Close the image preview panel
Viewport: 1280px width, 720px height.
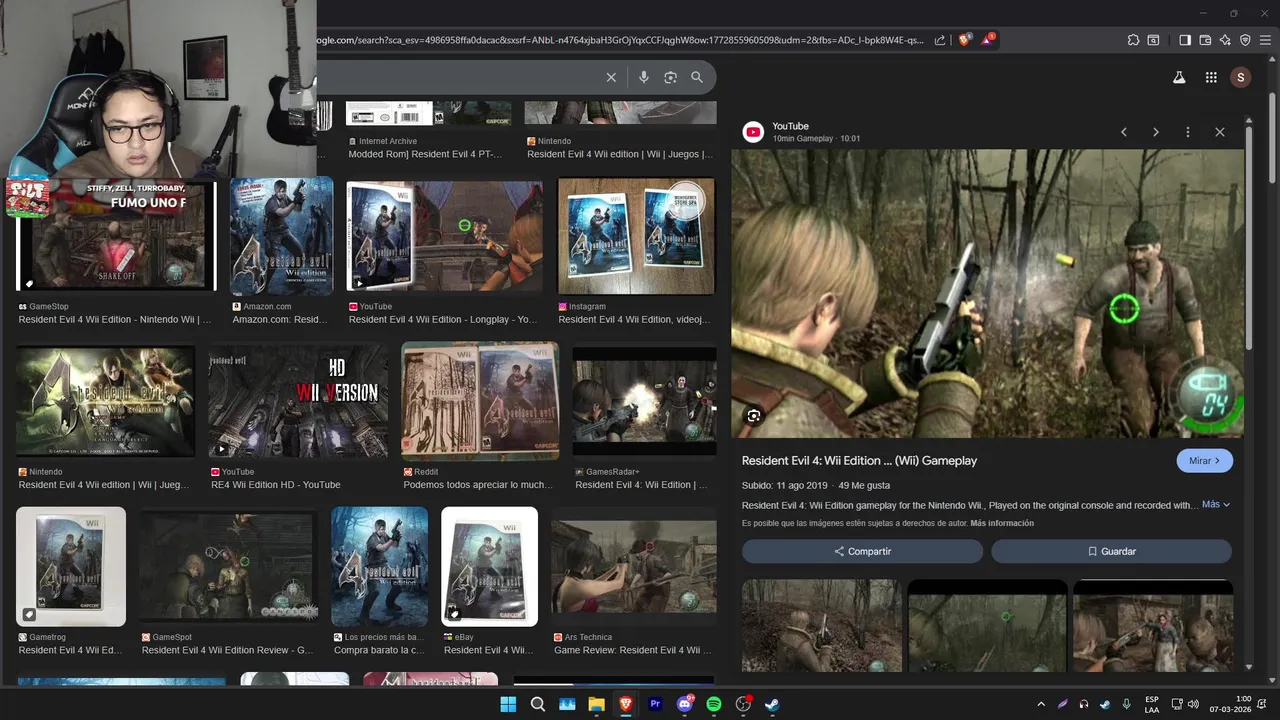click(x=1220, y=132)
